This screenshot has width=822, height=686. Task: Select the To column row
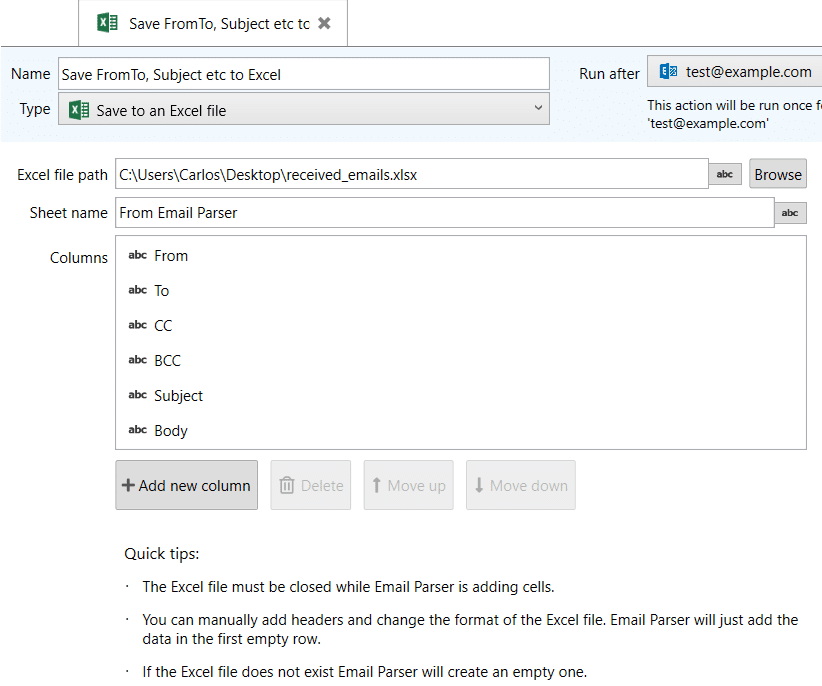461,290
